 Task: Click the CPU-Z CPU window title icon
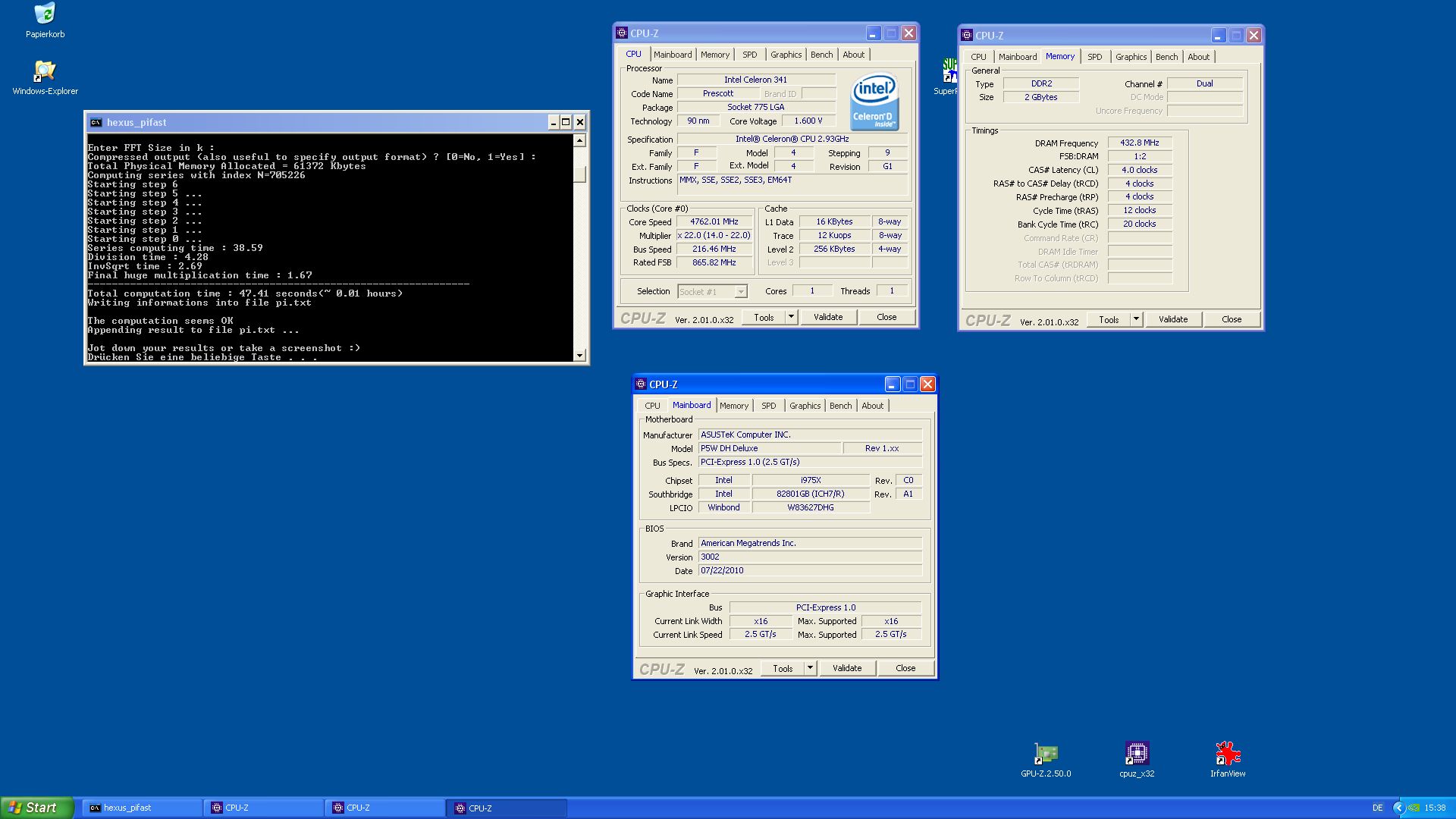pyautogui.click(x=622, y=33)
